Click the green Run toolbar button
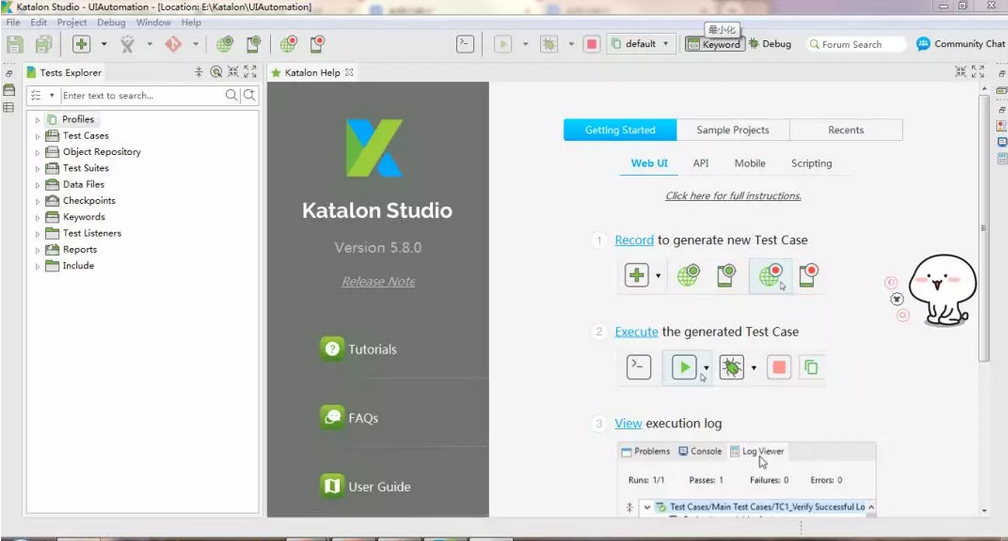This screenshot has width=1008, height=541. (503, 44)
